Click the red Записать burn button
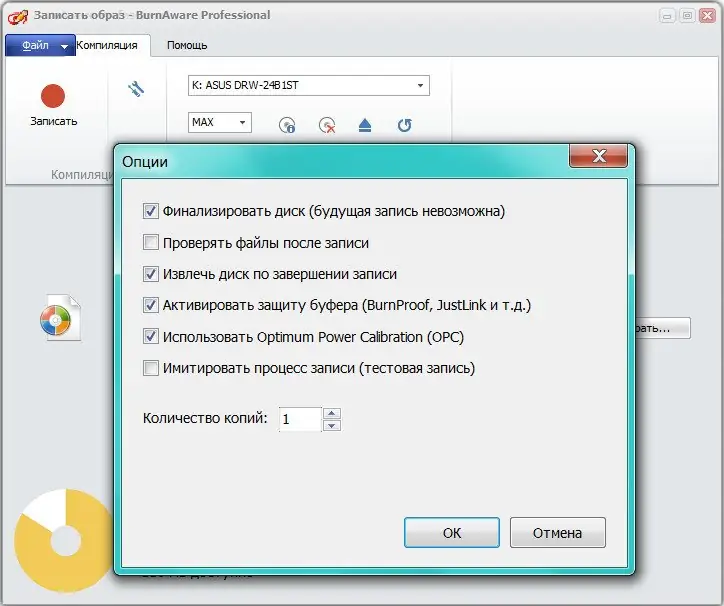Screen dimensions: 724x606 (x=53, y=104)
